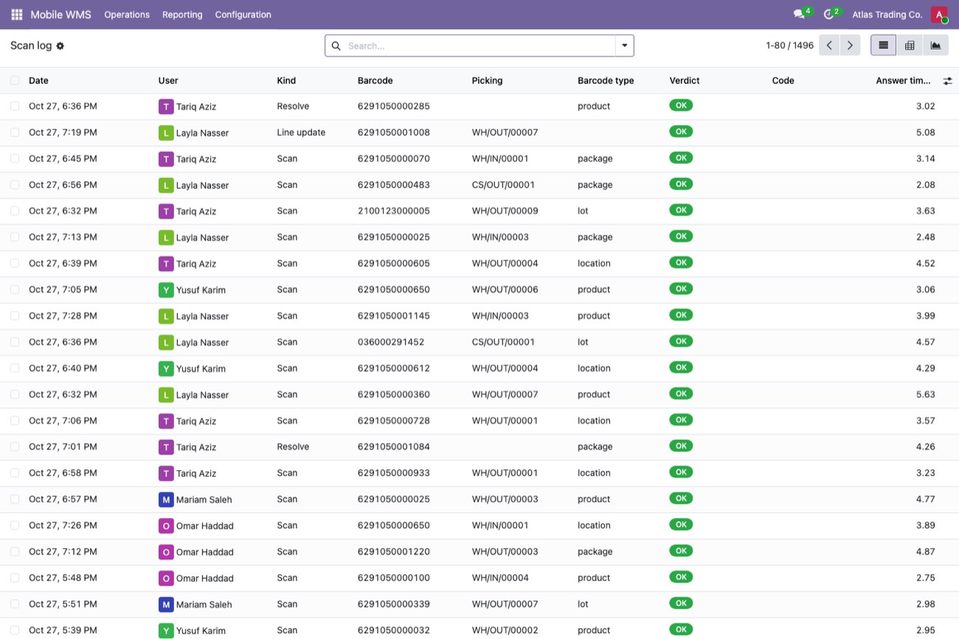Open Scan log settings gear icon

[x=60, y=46]
